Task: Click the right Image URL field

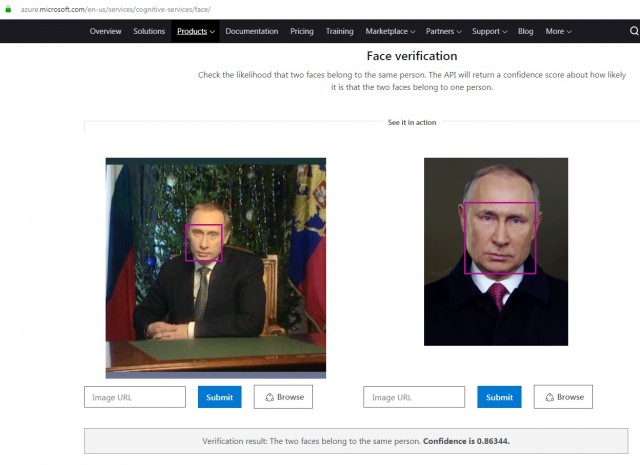Action: (x=414, y=397)
